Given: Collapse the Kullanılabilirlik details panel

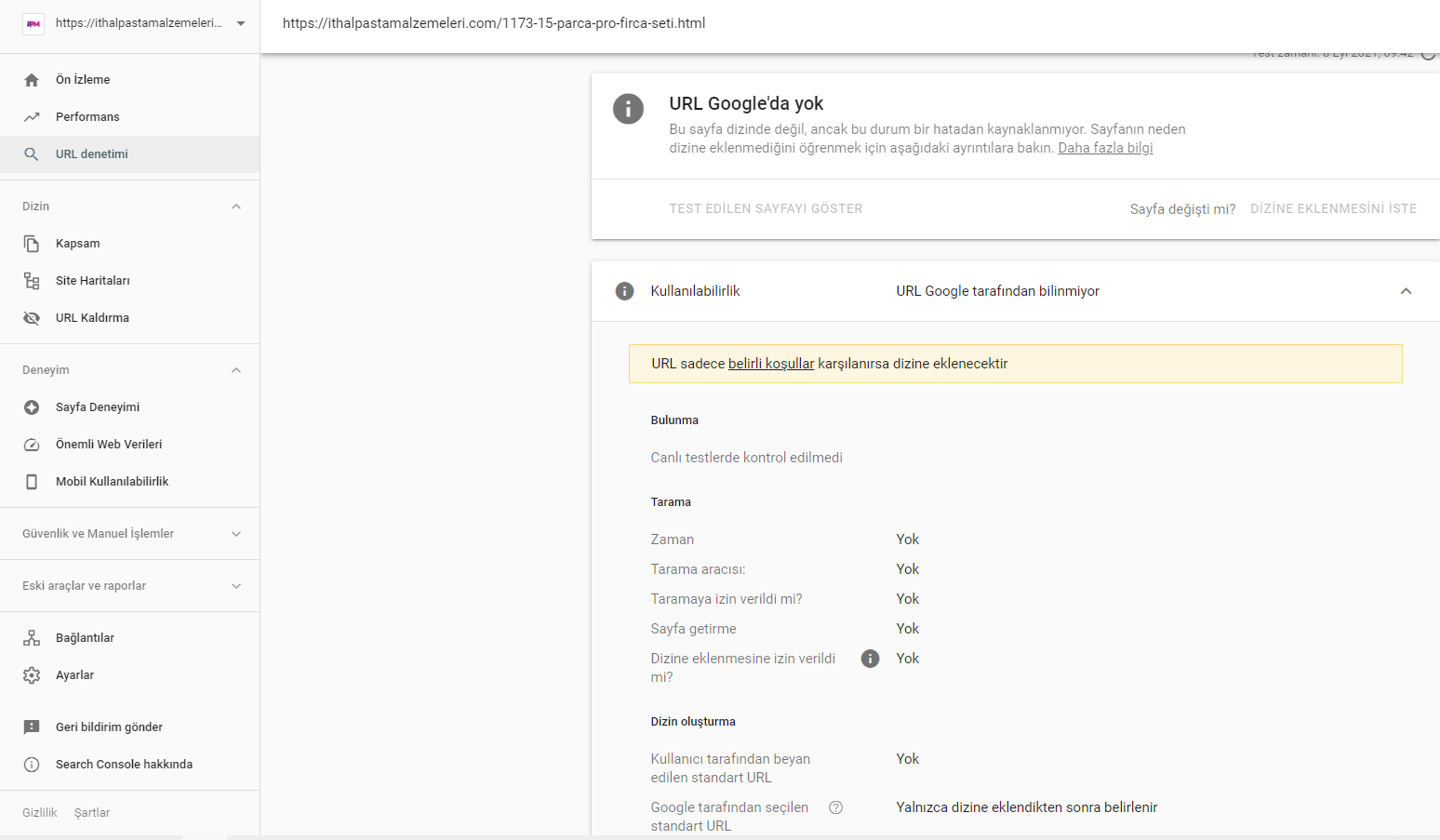Looking at the screenshot, I should (x=1406, y=291).
